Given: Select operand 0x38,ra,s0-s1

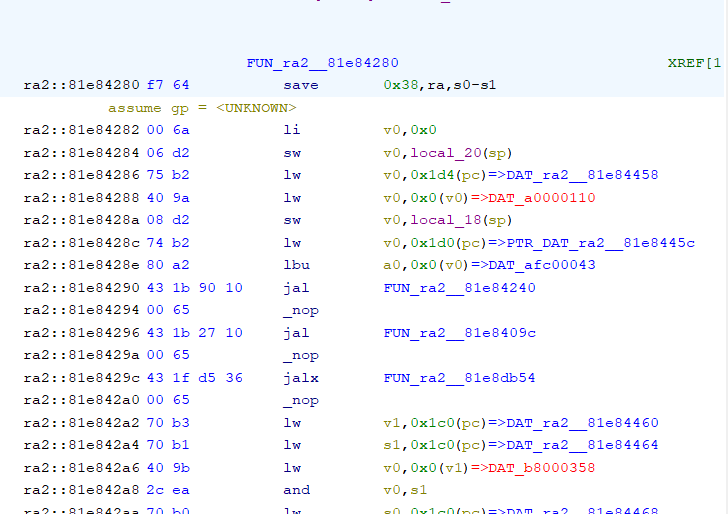Looking at the screenshot, I should point(440,85).
